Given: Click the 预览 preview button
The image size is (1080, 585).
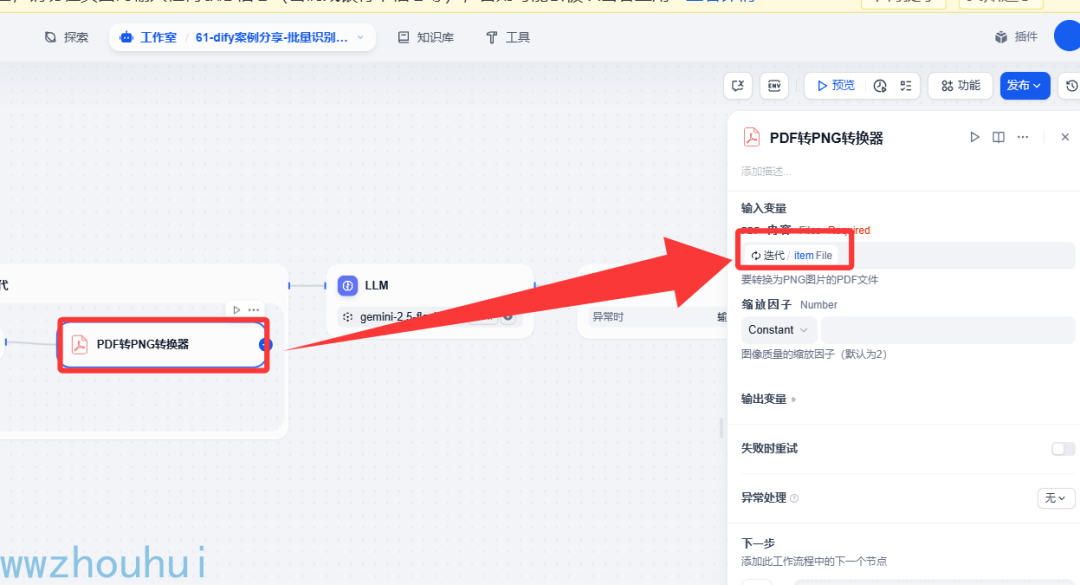Looking at the screenshot, I should pos(835,85).
